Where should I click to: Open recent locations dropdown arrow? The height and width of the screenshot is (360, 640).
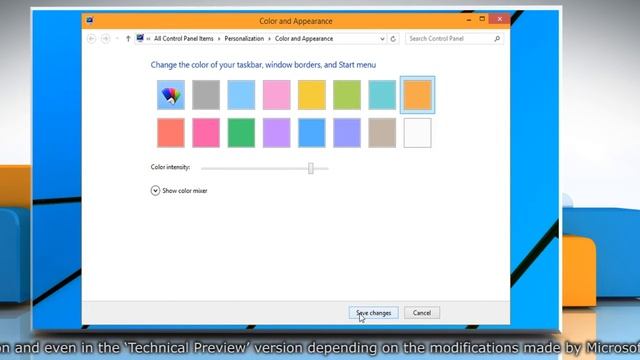pyautogui.click(x=117, y=38)
